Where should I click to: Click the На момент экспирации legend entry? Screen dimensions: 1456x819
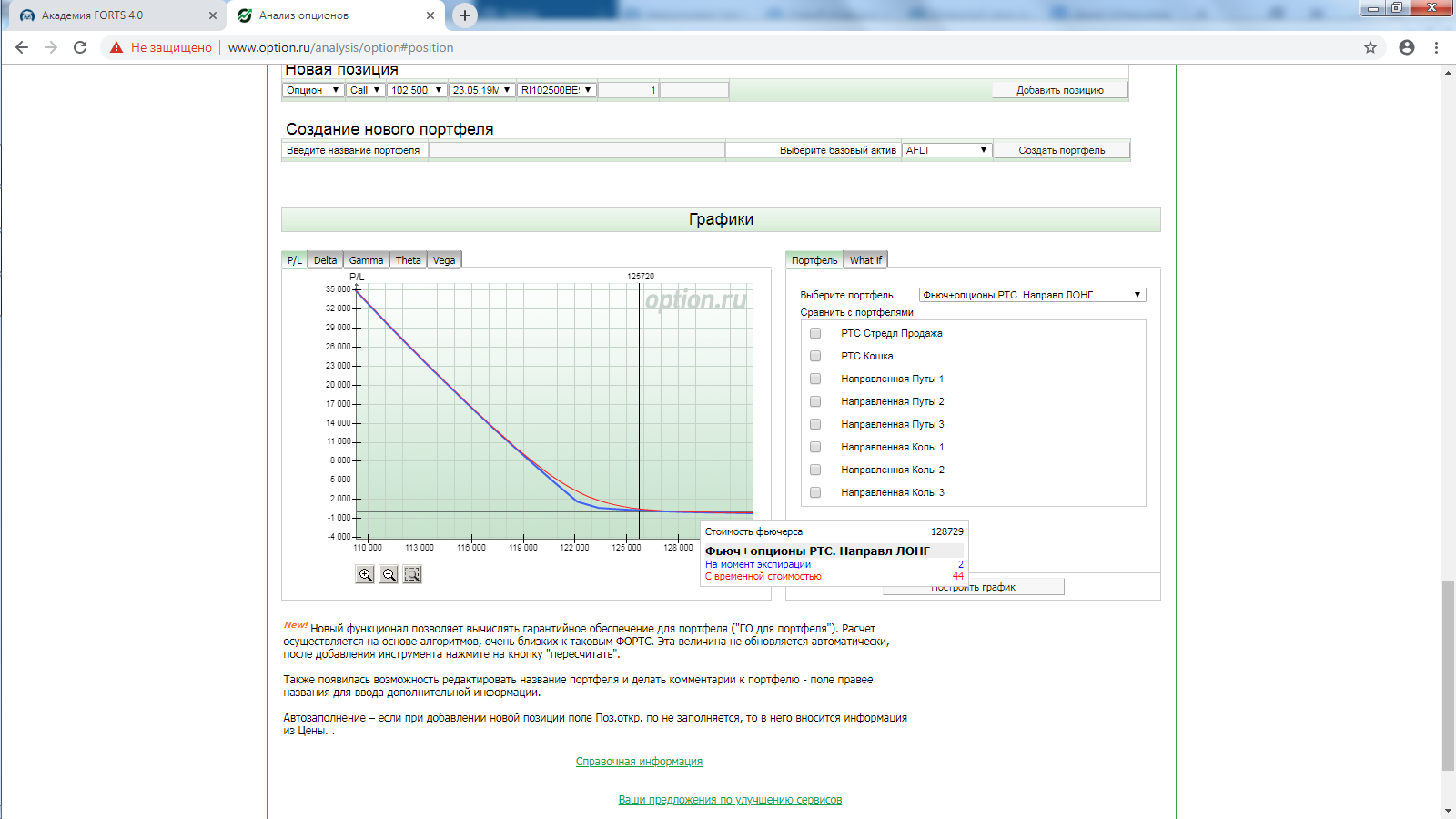point(758,564)
